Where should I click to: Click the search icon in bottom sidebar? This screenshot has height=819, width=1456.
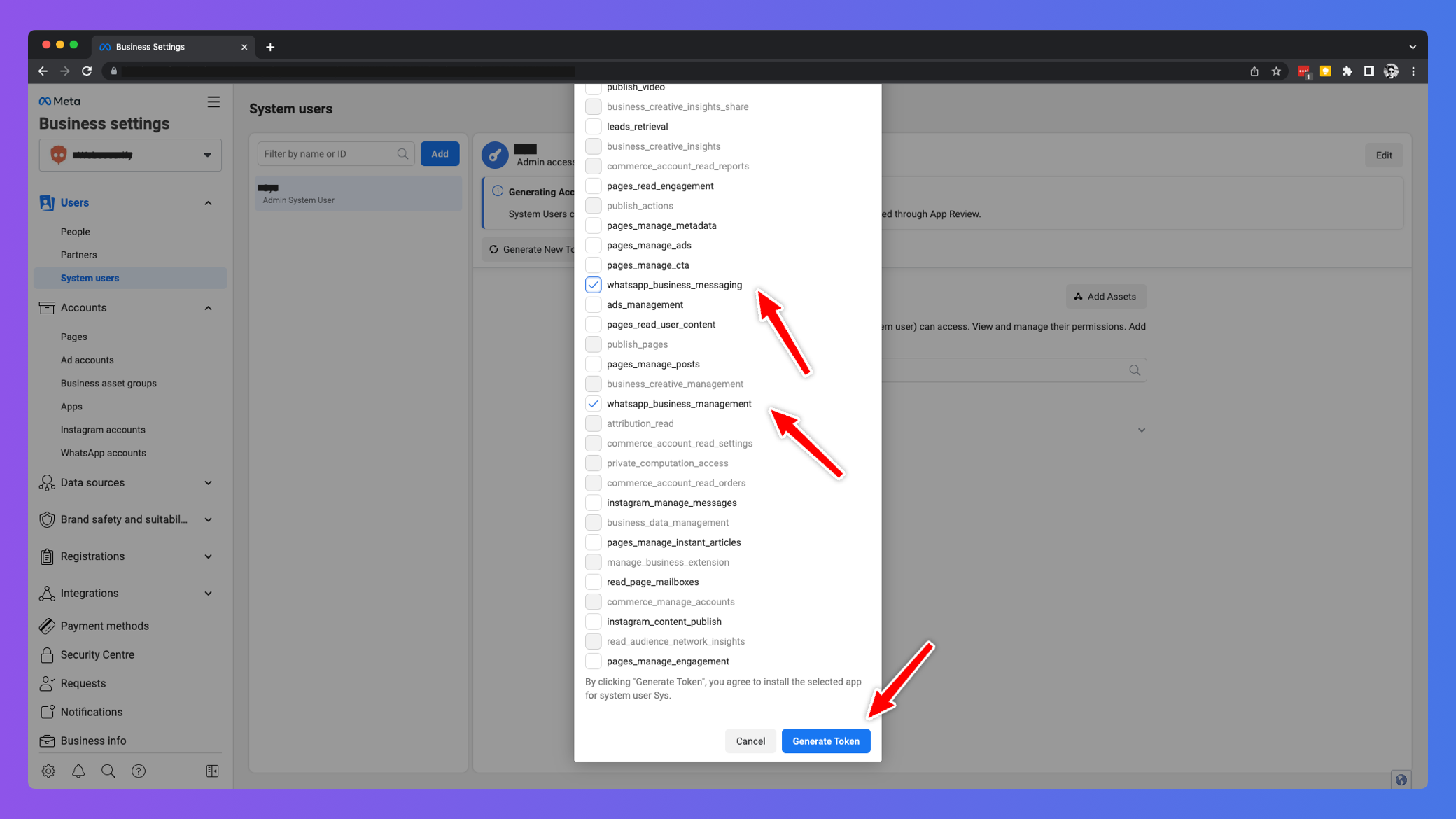pyautogui.click(x=108, y=771)
